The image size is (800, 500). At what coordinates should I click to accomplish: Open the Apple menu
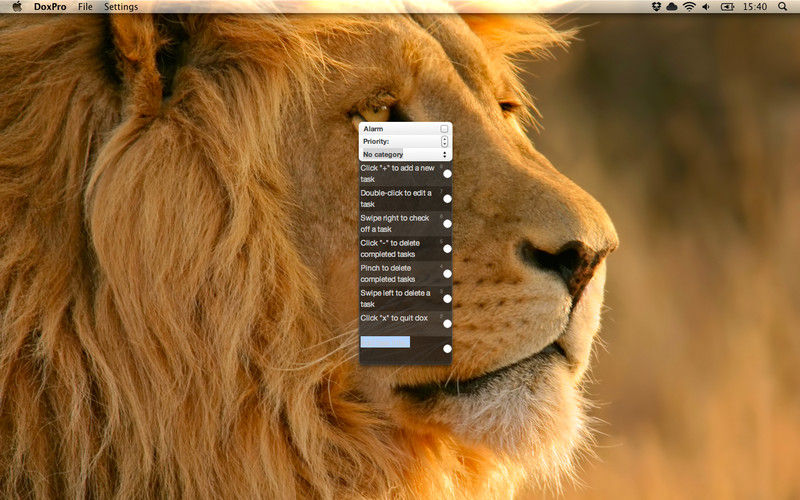(16, 7)
